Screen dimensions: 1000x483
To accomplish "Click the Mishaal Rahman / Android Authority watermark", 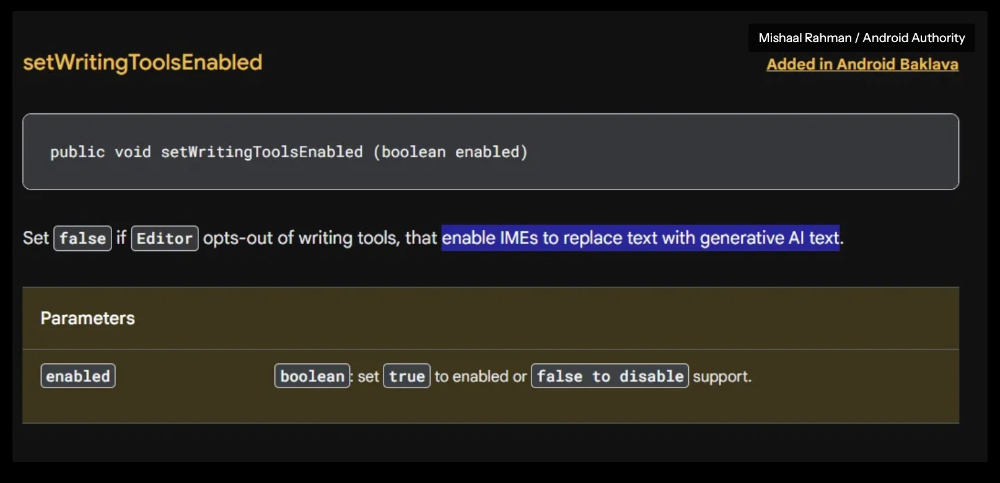I will pyautogui.click(x=862, y=38).
